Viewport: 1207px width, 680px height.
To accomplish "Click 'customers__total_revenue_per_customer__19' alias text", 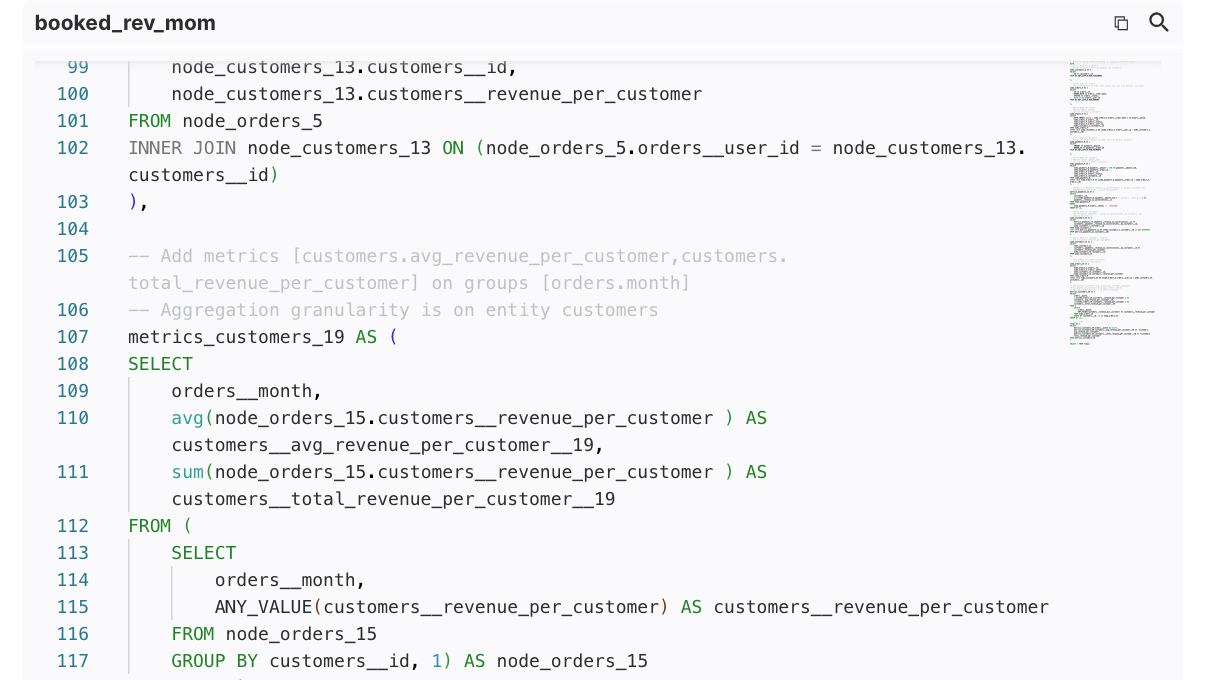I will [x=393, y=499].
